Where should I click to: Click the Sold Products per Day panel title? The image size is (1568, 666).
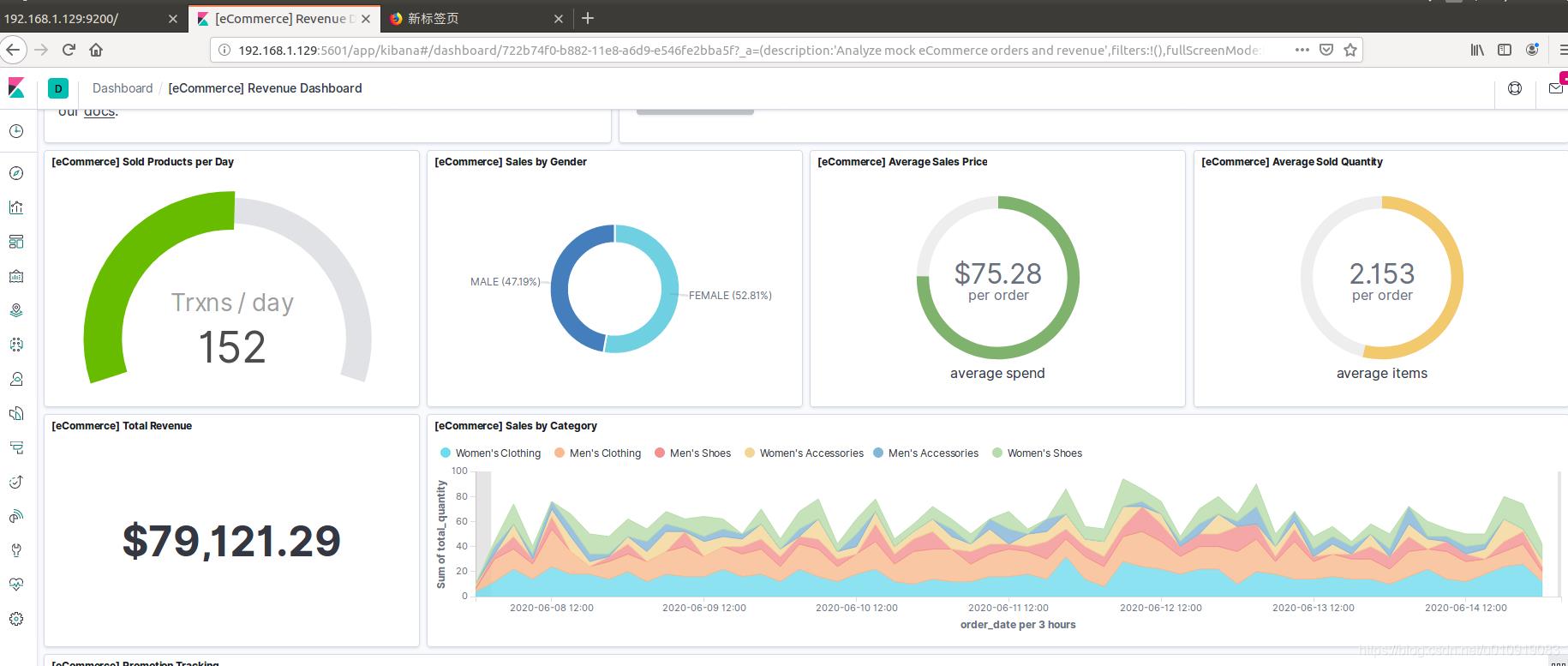click(x=142, y=162)
